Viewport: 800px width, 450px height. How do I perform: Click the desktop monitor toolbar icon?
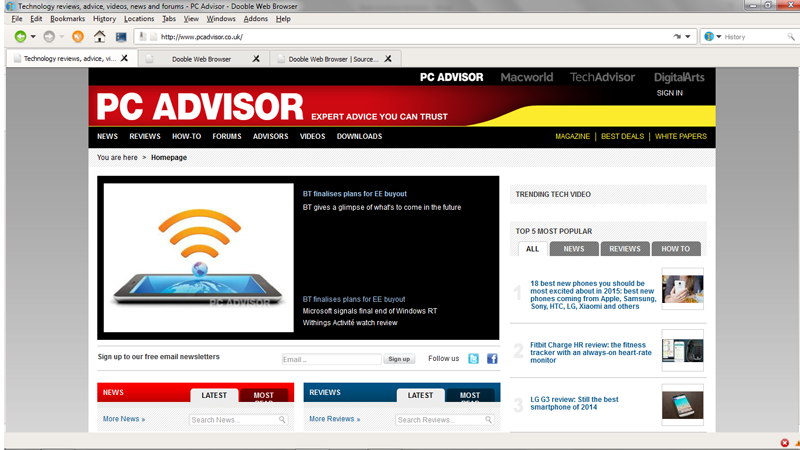pyautogui.click(x=121, y=37)
